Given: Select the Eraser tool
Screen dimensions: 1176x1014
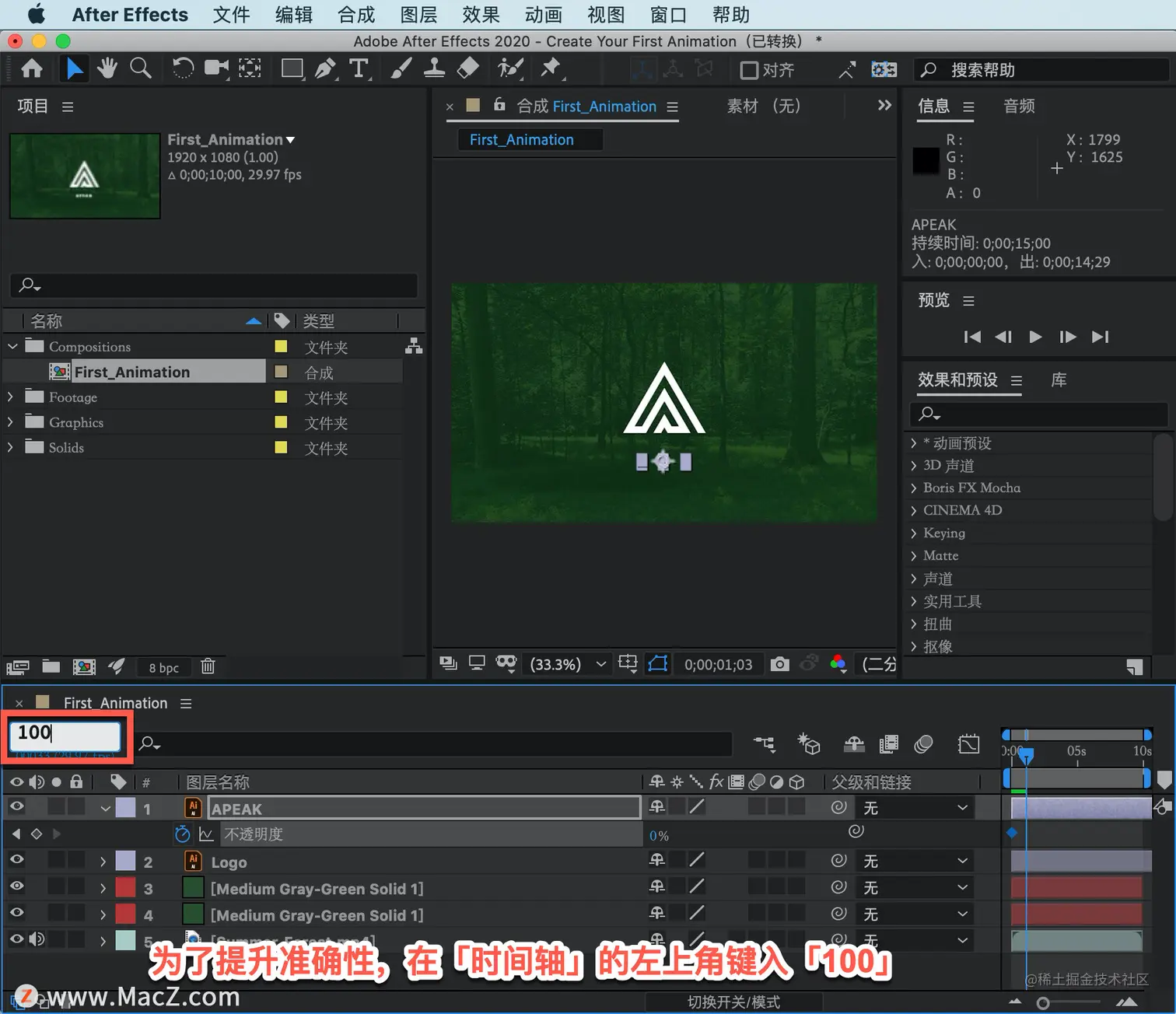Looking at the screenshot, I should [467, 69].
